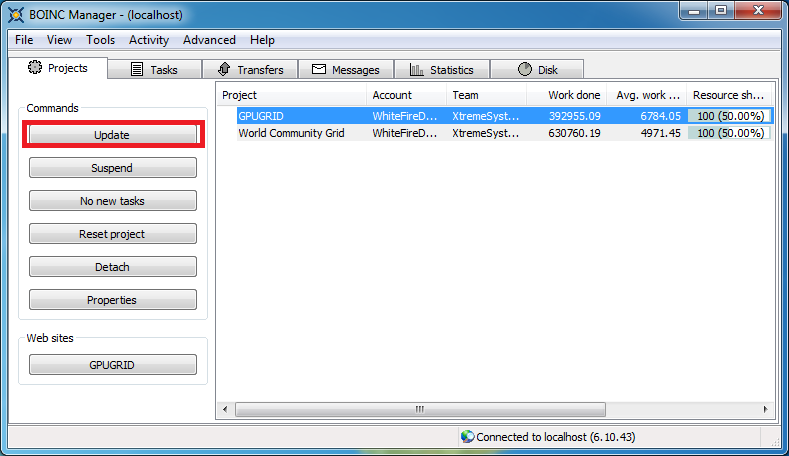Viewport: 789px width, 456px height.
Task: Minimize the BOINC Manager window
Action: [x=694, y=11]
